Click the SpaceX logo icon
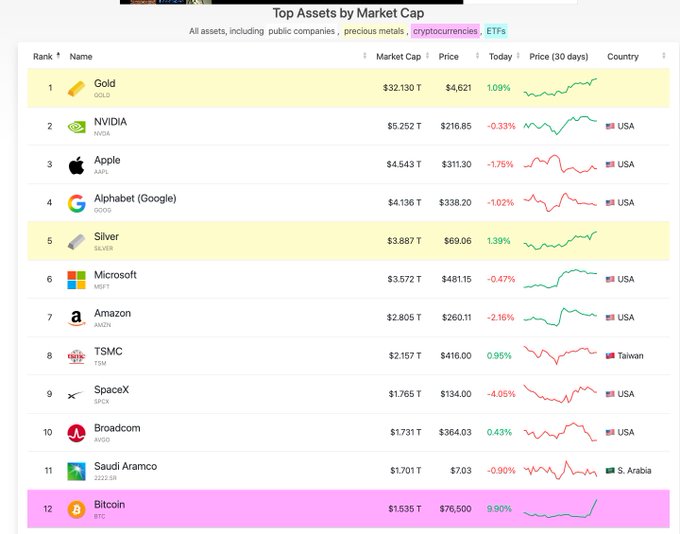Screen dimensions: 680x534 click(75, 395)
